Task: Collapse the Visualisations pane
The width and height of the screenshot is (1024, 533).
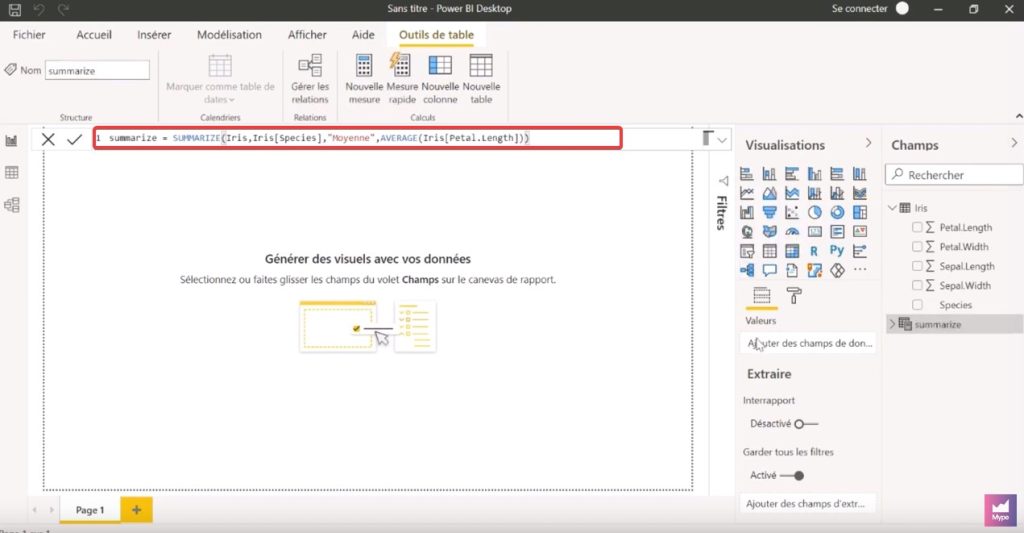Action: click(x=868, y=143)
